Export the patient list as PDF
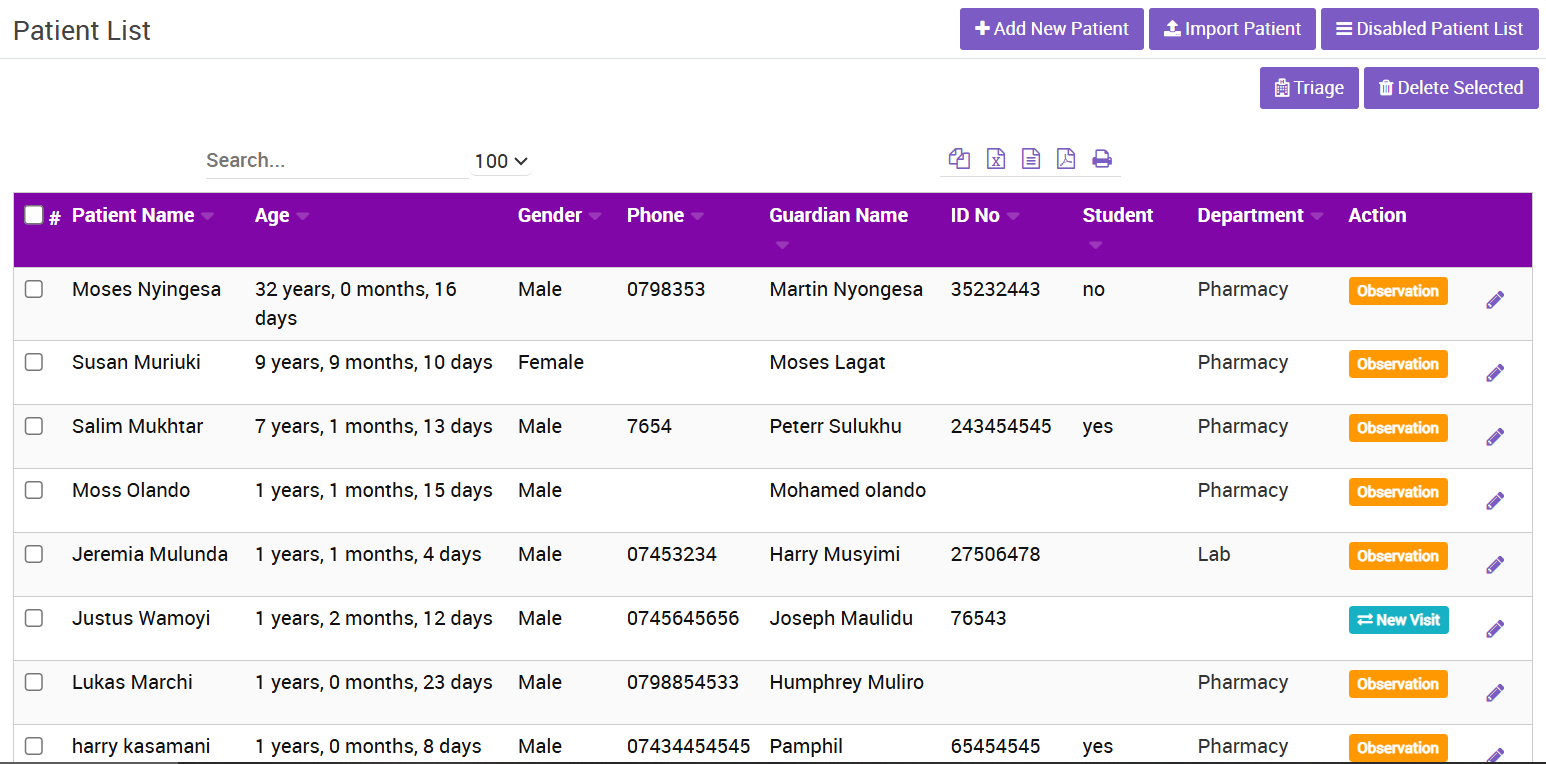 coord(1066,159)
